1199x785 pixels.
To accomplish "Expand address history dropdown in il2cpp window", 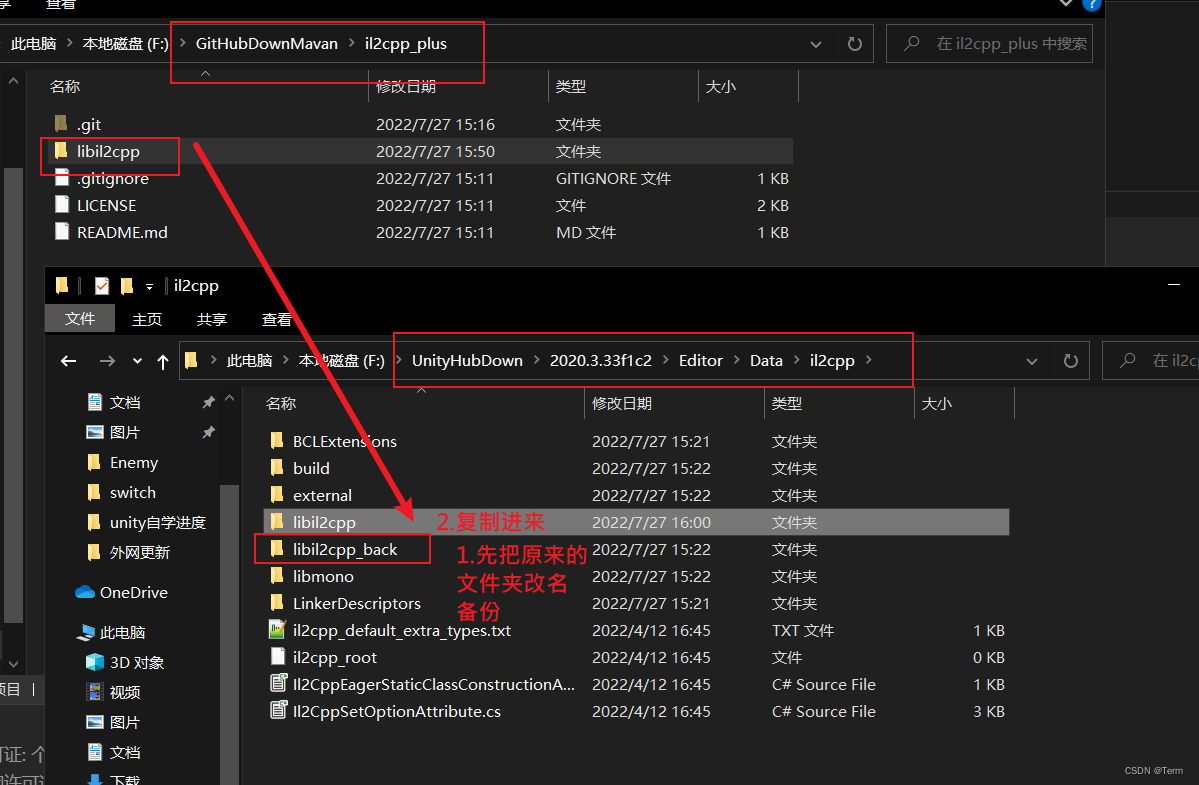I will point(1032,362).
